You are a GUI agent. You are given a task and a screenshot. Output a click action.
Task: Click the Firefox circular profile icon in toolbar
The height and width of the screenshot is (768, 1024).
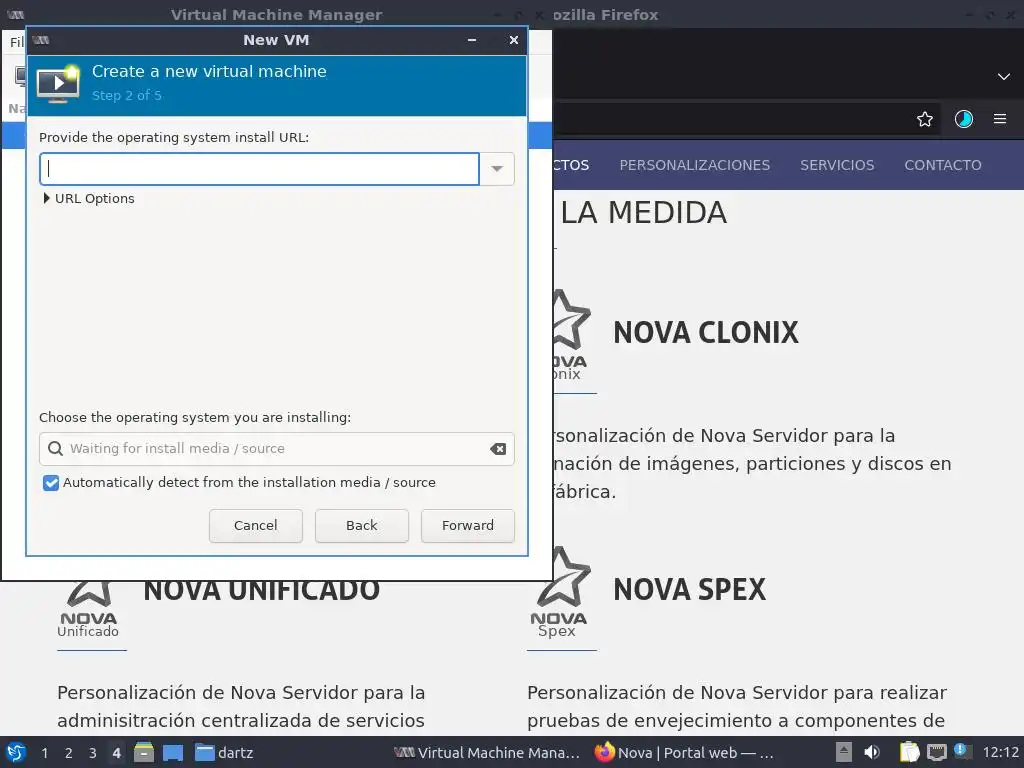(963, 119)
